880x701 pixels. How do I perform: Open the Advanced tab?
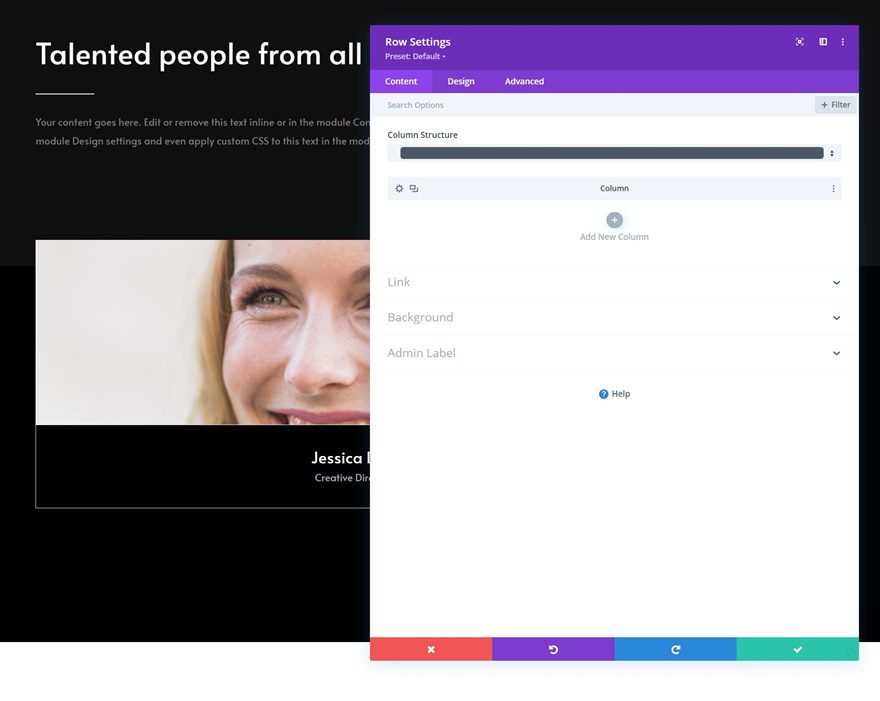coord(523,81)
